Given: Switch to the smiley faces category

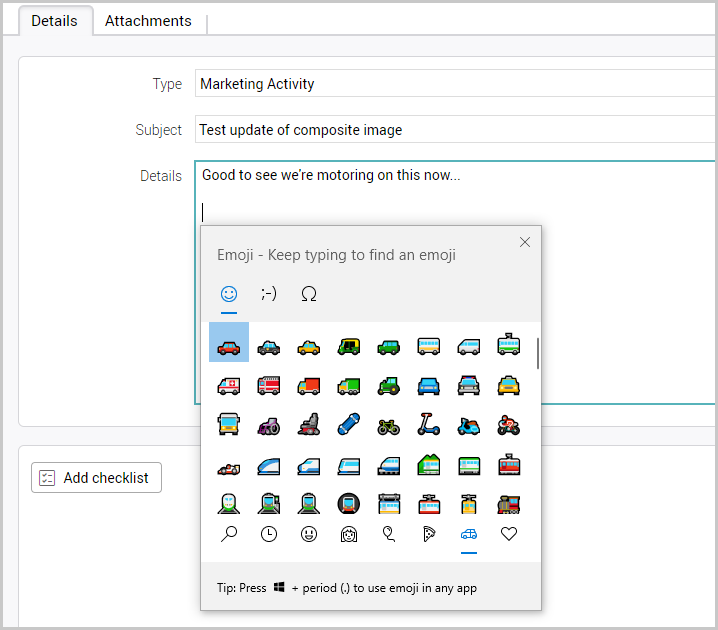Looking at the screenshot, I should (x=309, y=534).
